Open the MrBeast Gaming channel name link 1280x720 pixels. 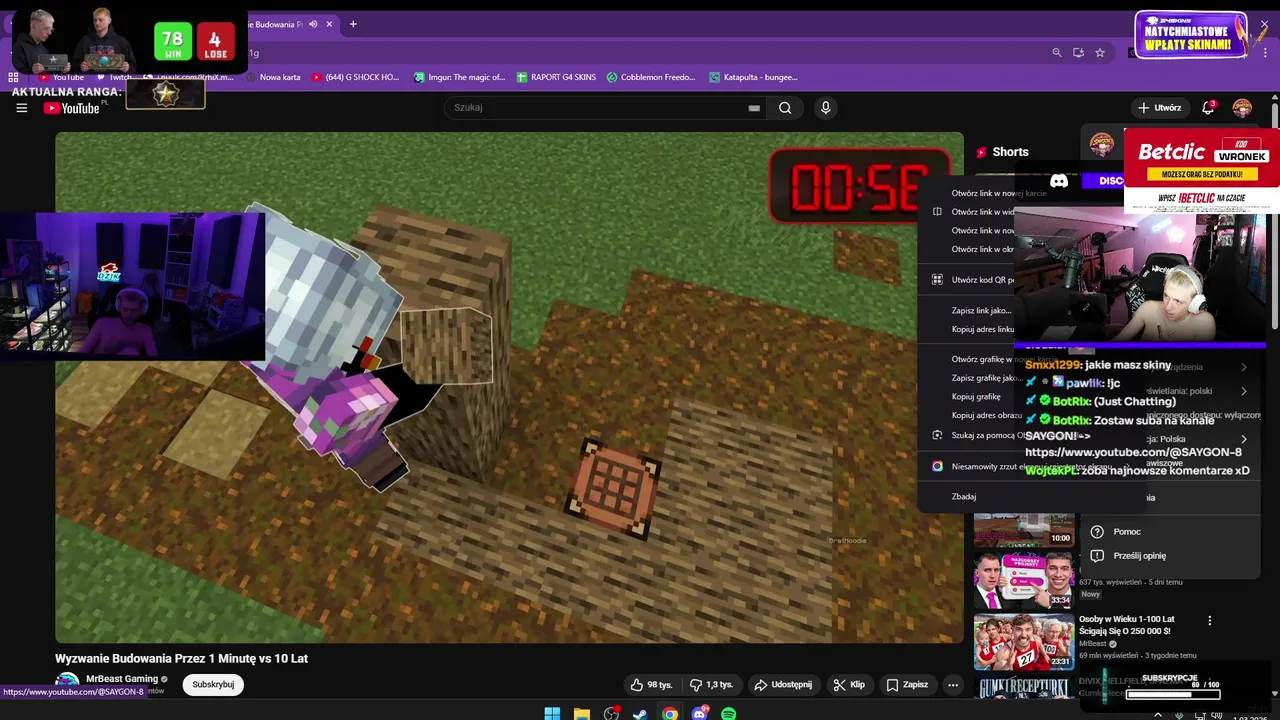click(x=122, y=679)
